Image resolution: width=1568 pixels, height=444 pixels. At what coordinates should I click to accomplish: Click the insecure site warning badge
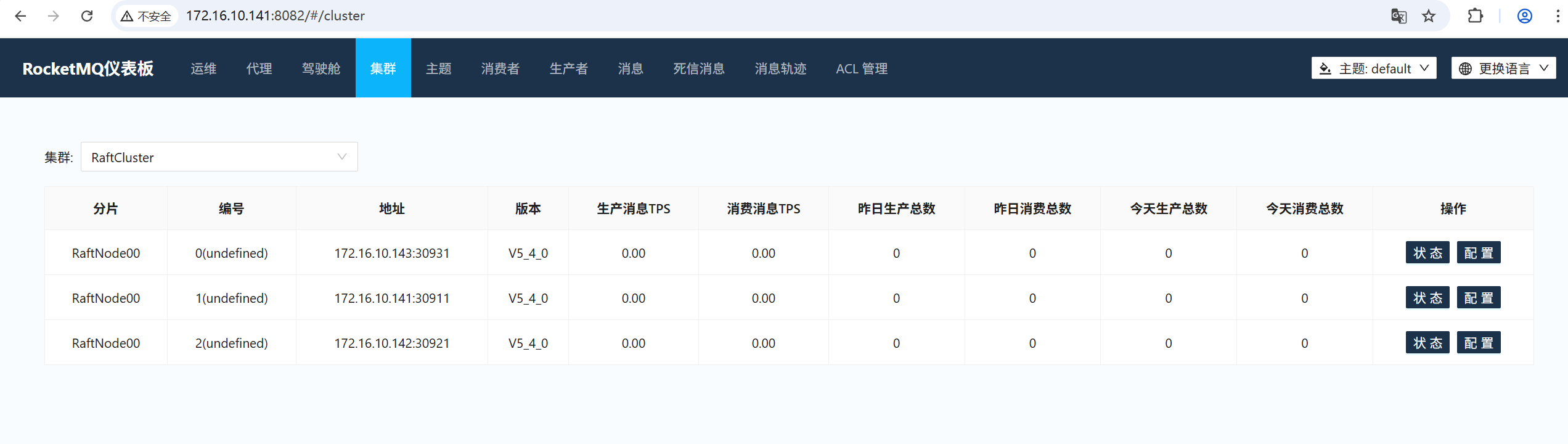pyautogui.click(x=146, y=16)
